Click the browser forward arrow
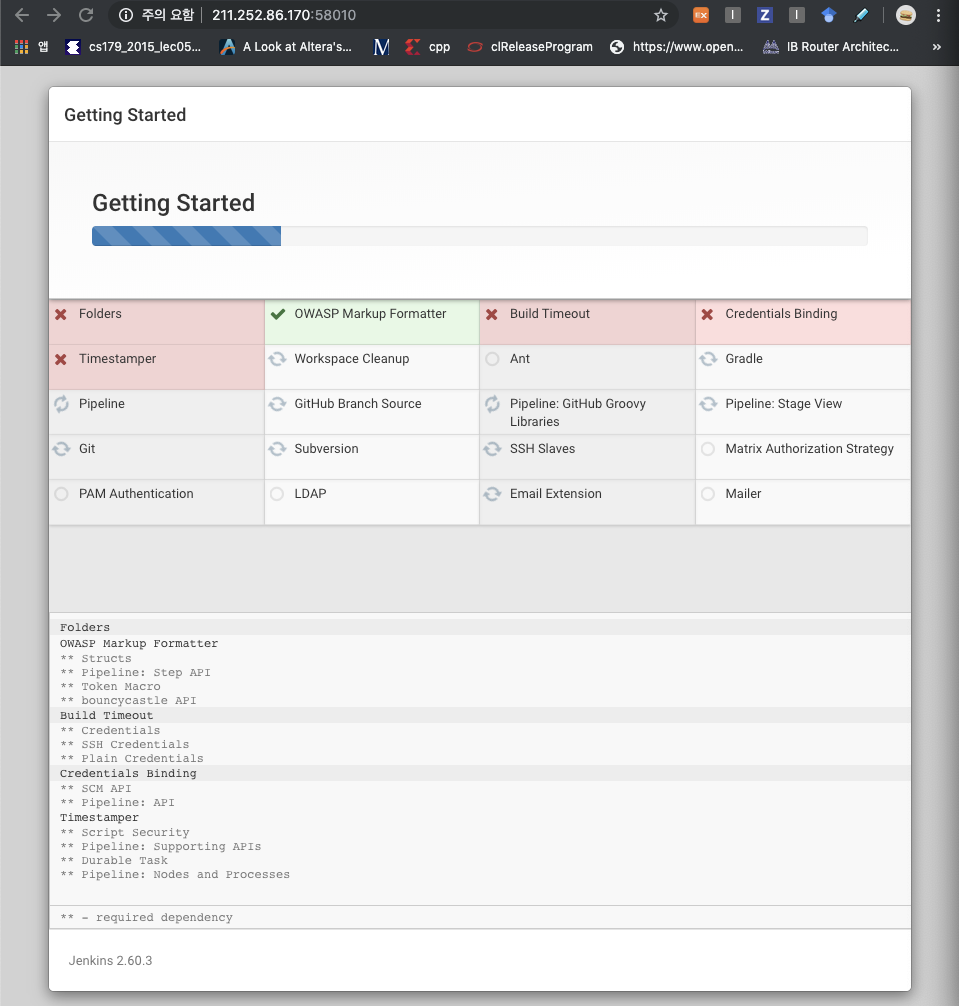Viewport: 959px width, 1006px height. click(54, 15)
